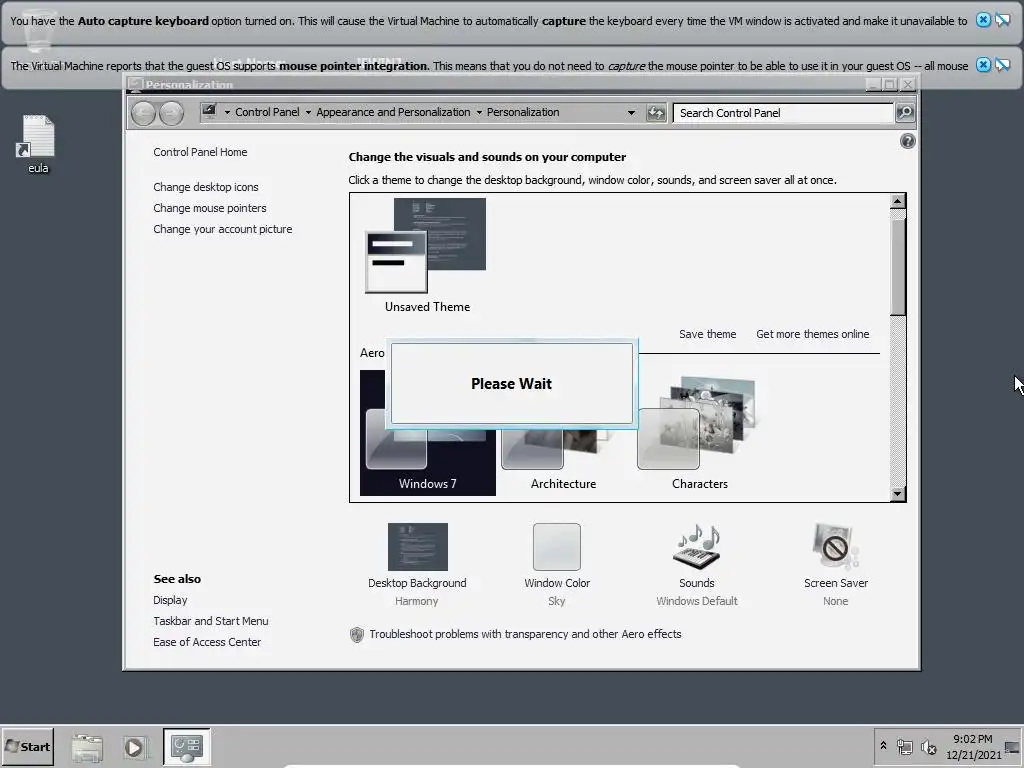This screenshot has width=1024, height=768.
Task: Go to Appearance and Personalization breadcrumb
Action: point(393,112)
